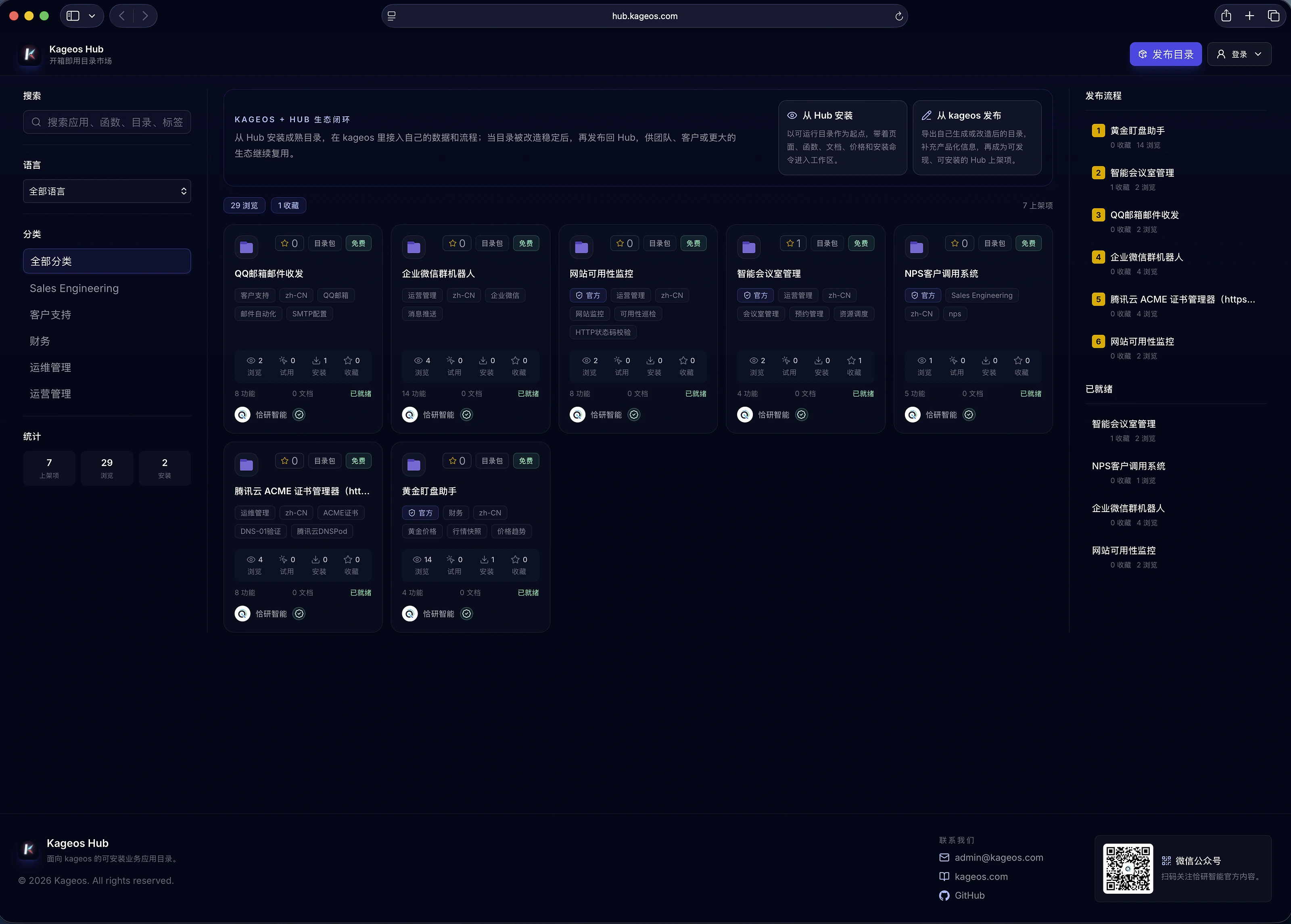Image resolution: width=1291 pixels, height=924 pixels.
Task: Select the 全部分类 category
Action: pos(107,261)
